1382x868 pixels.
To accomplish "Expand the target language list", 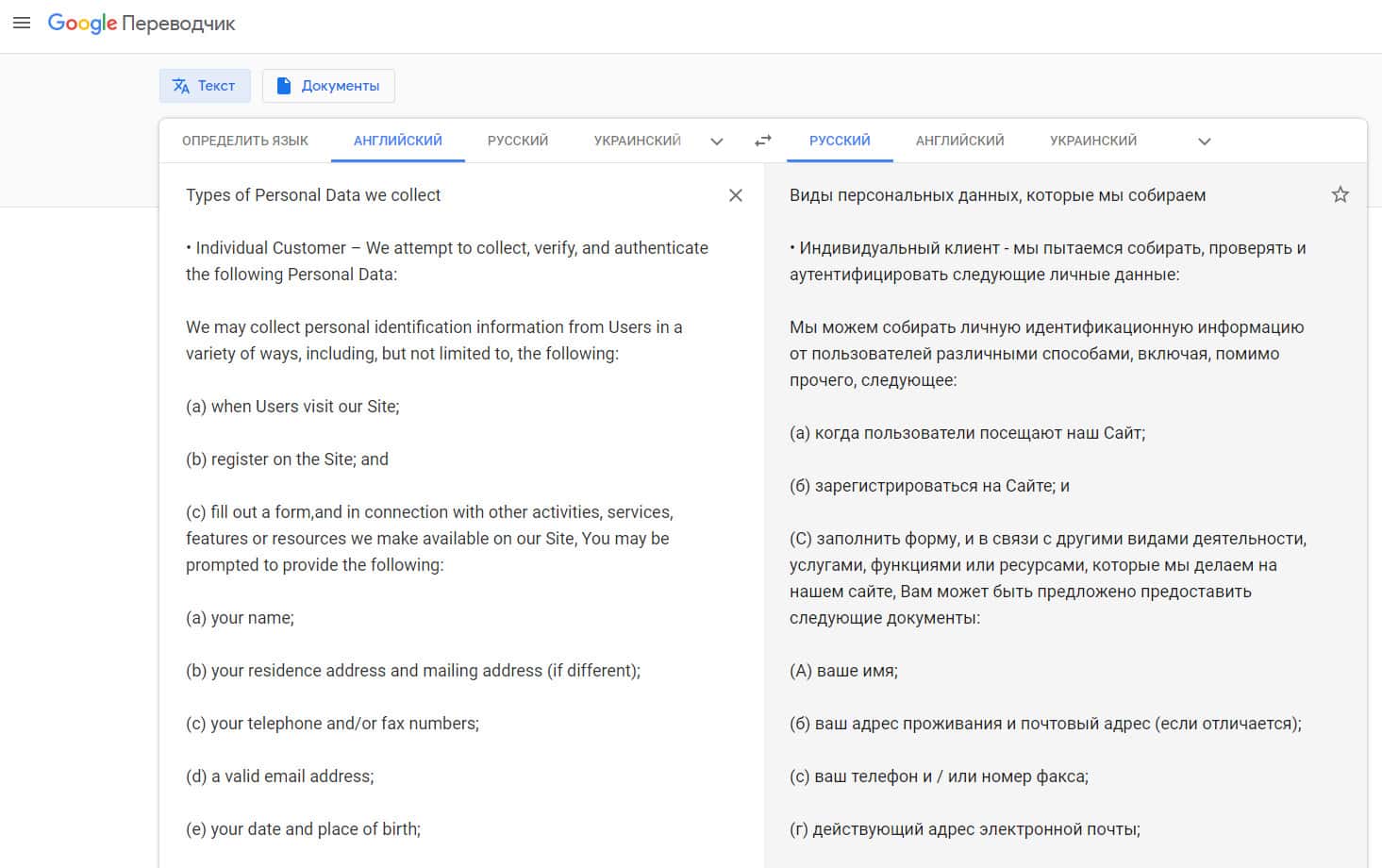I will pyautogui.click(x=1204, y=142).
